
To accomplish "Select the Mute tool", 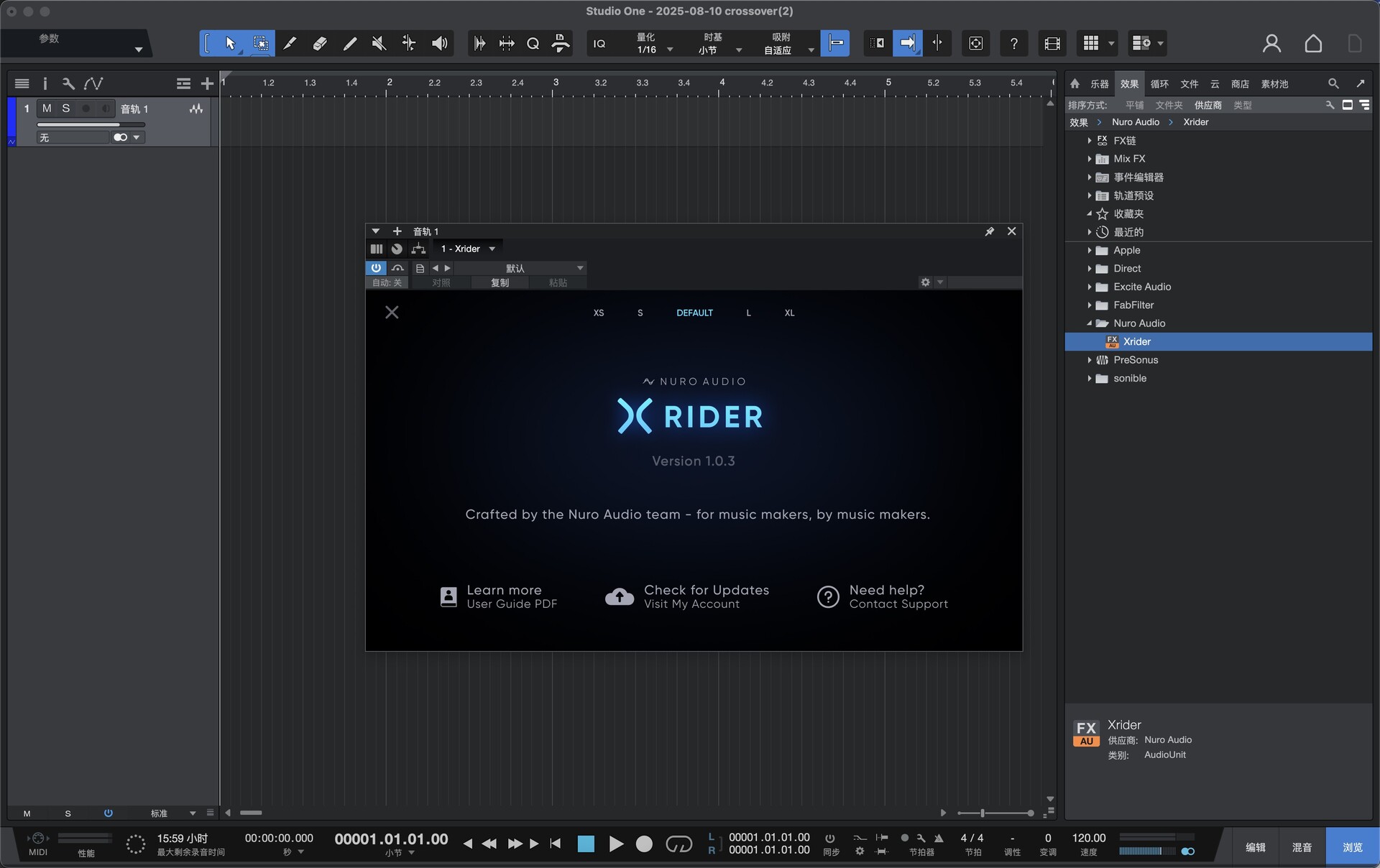I will click(x=379, y=44).
